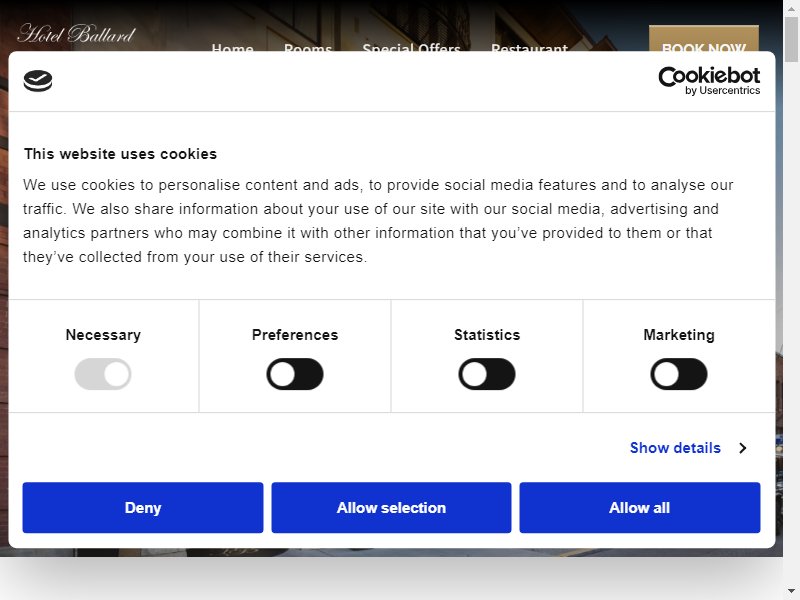Turn on the Marketing cookie switch
The image size is (800, 600).
pyautogui.click(x=679, y=374)
